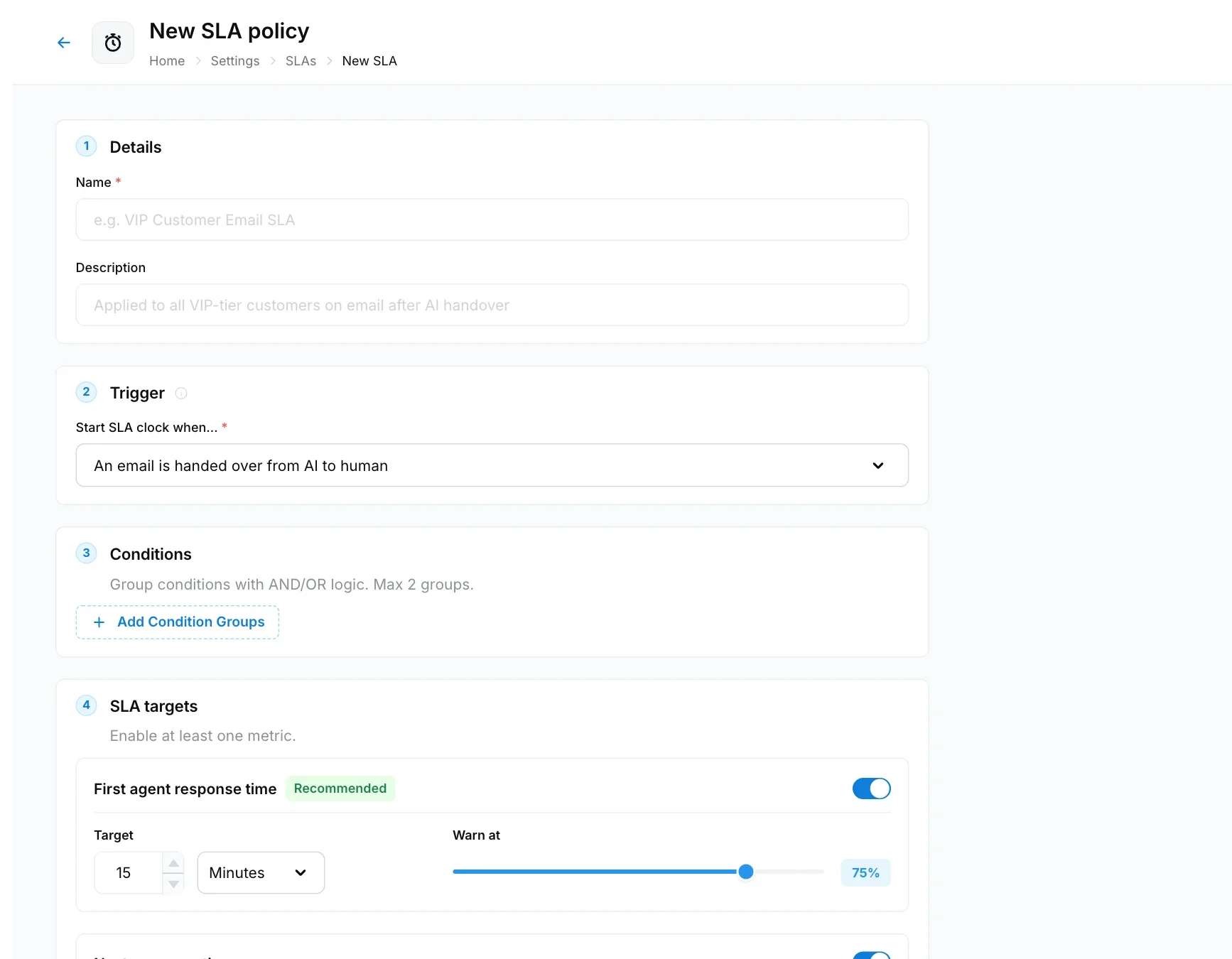Focus the Name input field
This screenshot has width=1232, height=959.
(x=492, y=220)
